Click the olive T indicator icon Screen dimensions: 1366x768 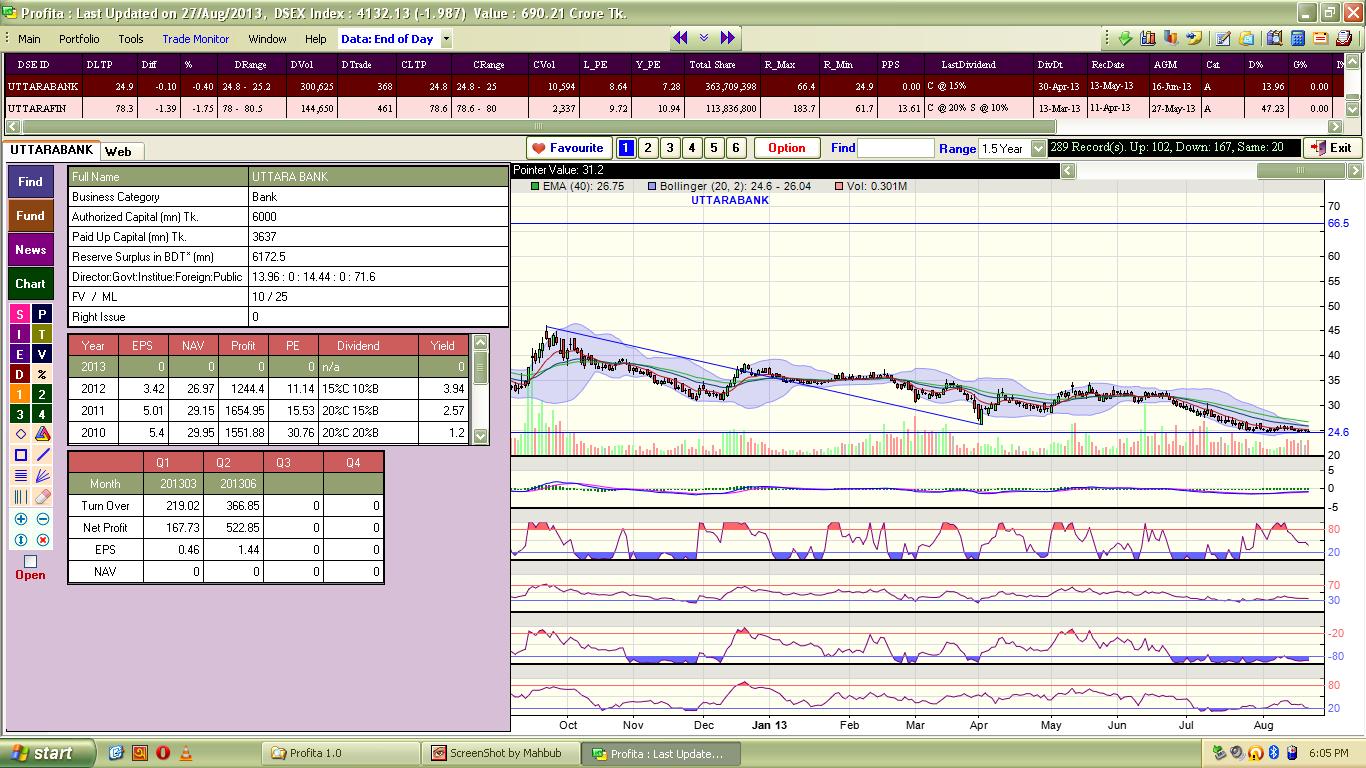tap(42, 334)
